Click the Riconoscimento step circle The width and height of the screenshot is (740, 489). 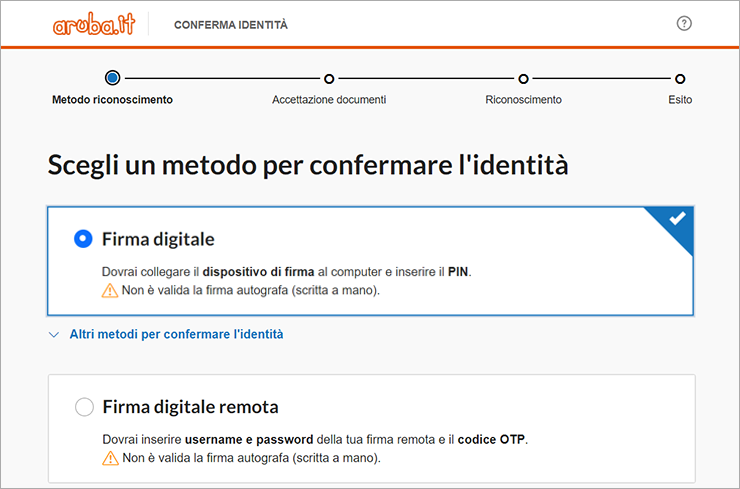[x=523, y=78]
